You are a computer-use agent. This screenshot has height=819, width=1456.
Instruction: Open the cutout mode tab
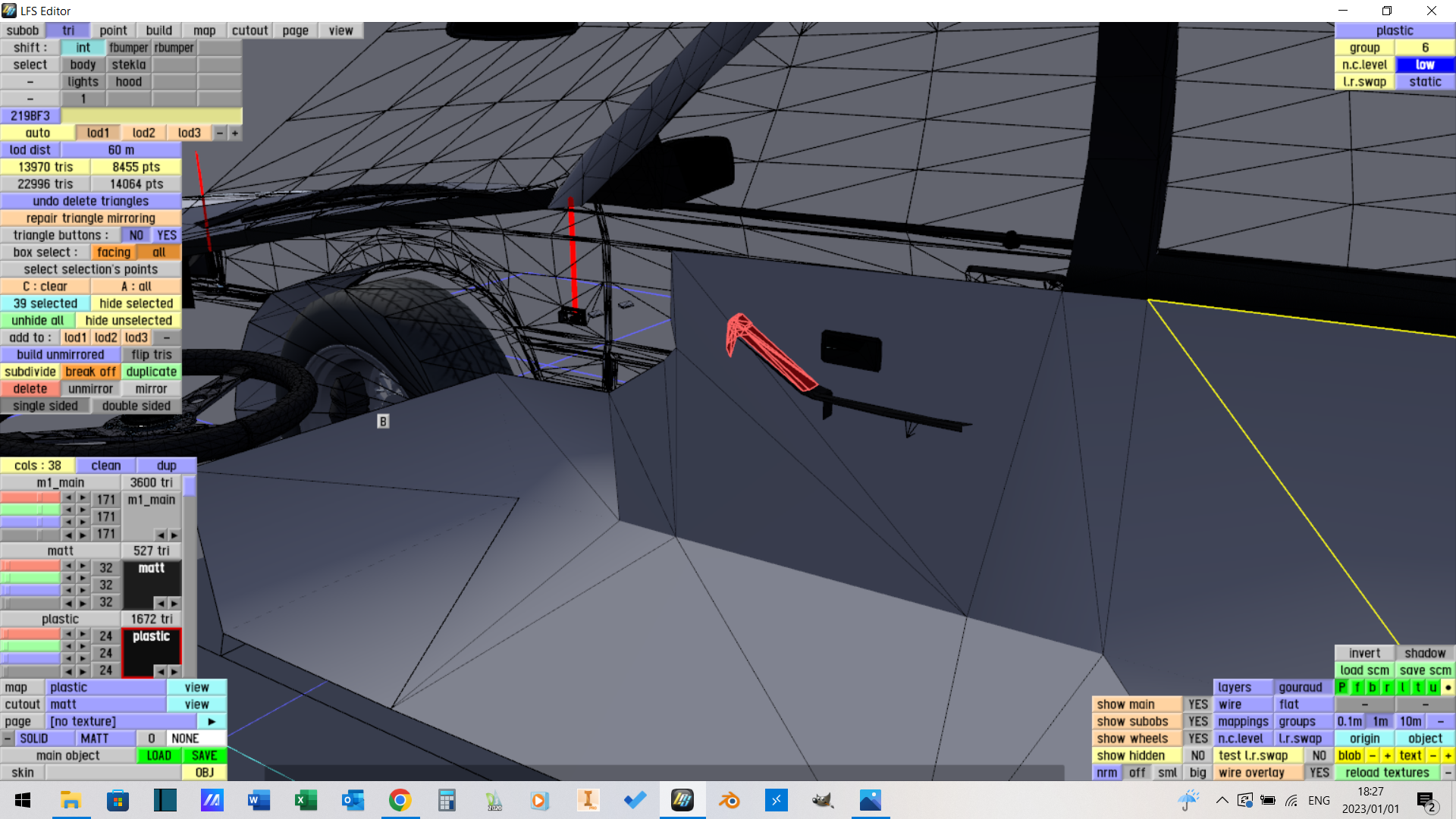click(x=249, y=30)
